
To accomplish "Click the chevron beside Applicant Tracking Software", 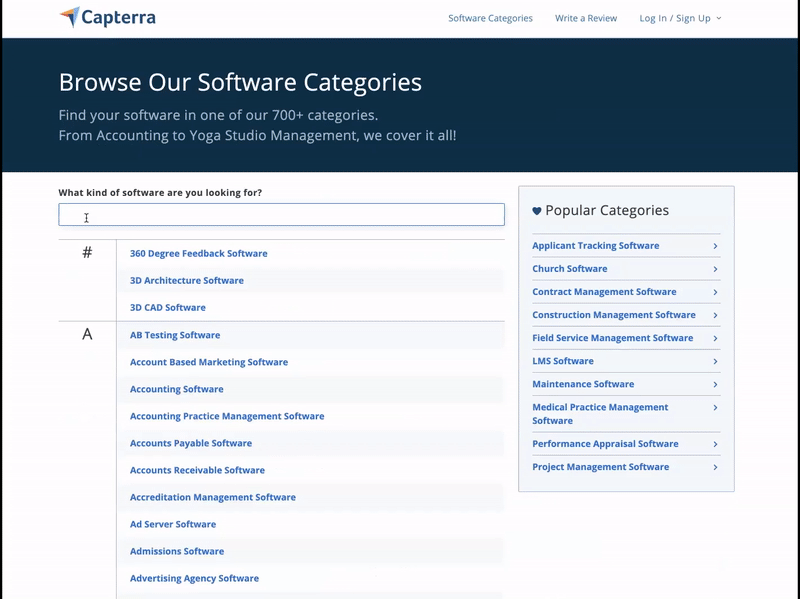I will coord(715,246).
